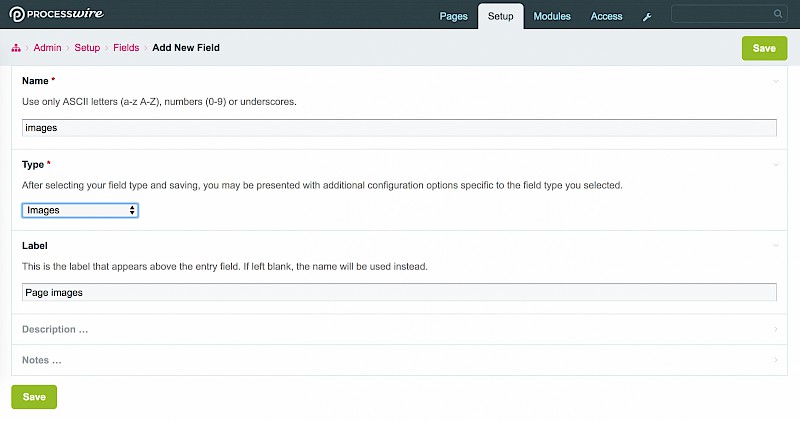This screenshot has width=800, height=421.
Task: Open the wrench tools menu icon
Action: coord(647,17)
